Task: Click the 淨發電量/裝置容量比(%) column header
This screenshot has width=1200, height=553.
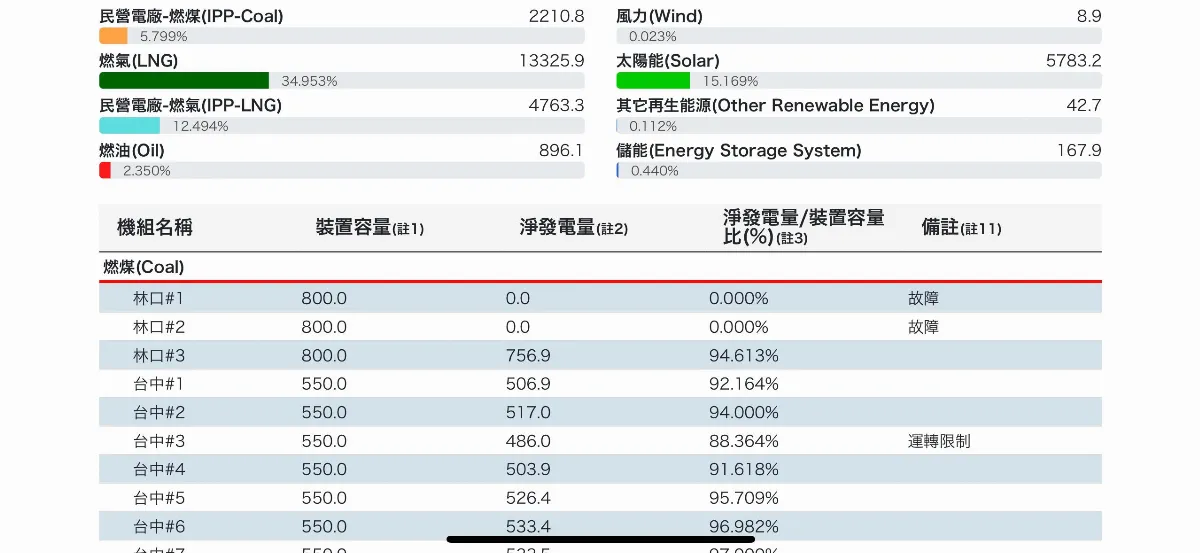Action: pyautogui.click(x=804, y=228)
